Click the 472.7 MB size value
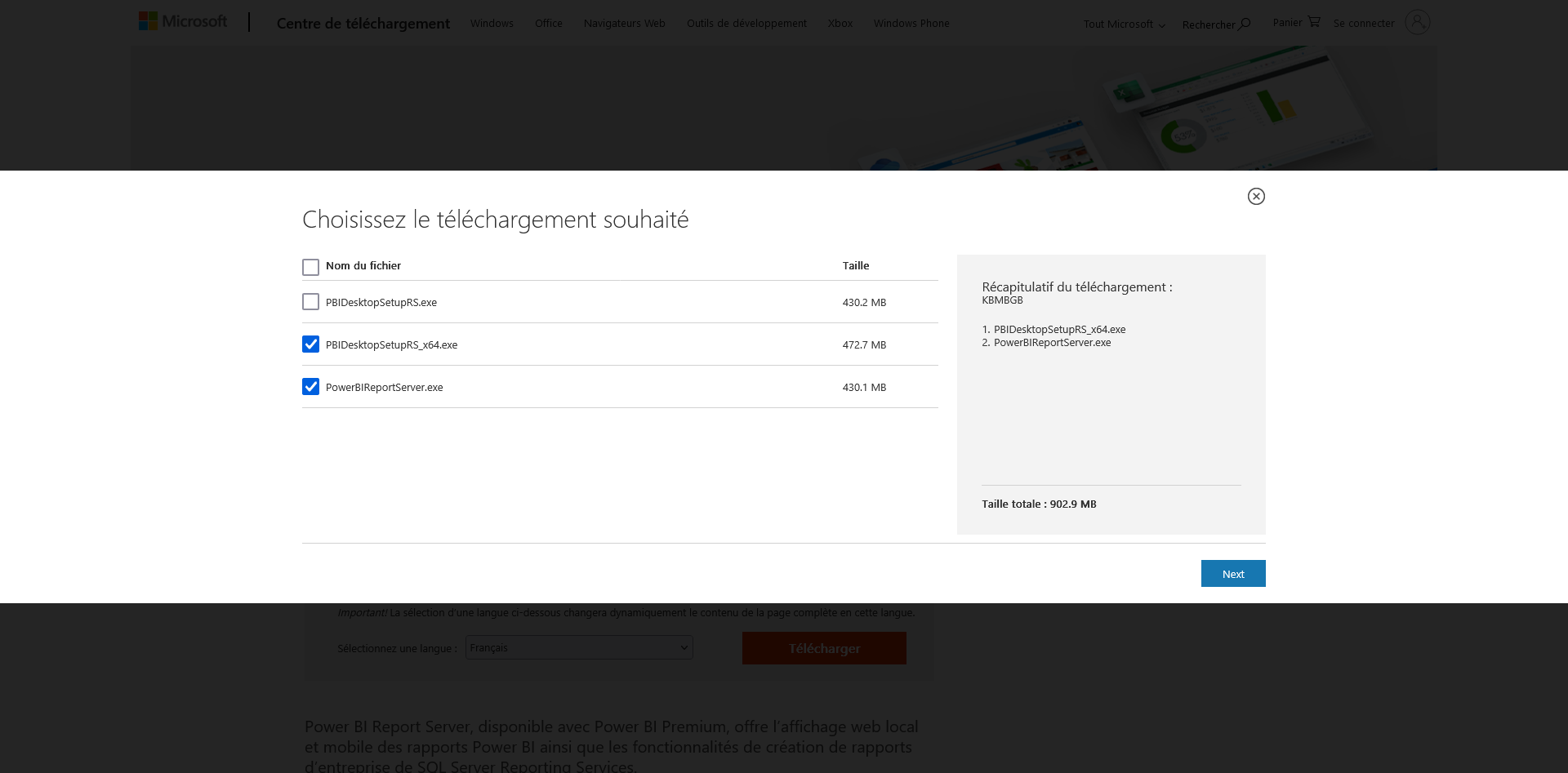This screenshot has height=773, width=1568. [x=864, y=345]
